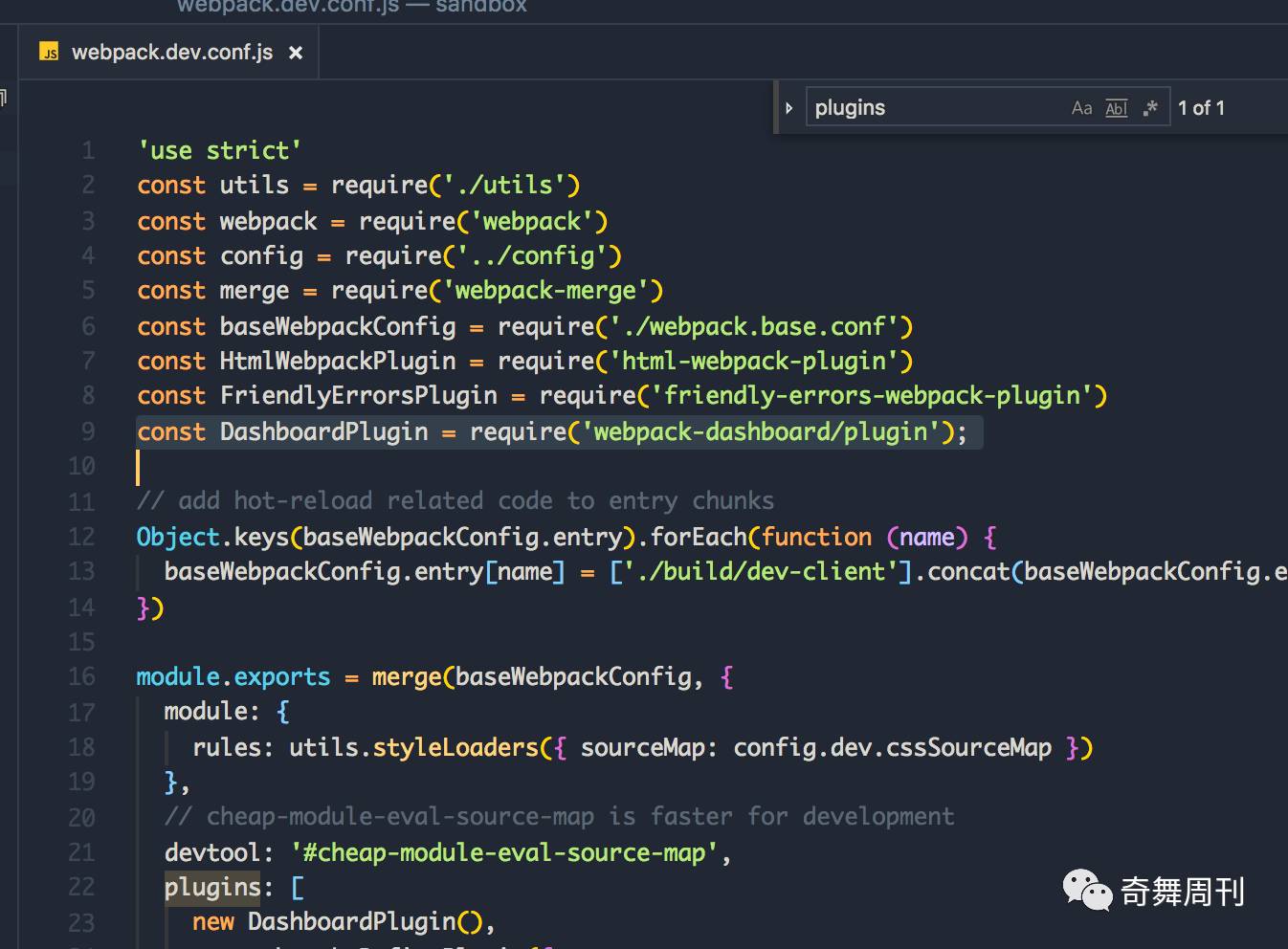Click DashboardPlugin identifier on line 9
1288x949 pixels.
click(x=323, y=432)
